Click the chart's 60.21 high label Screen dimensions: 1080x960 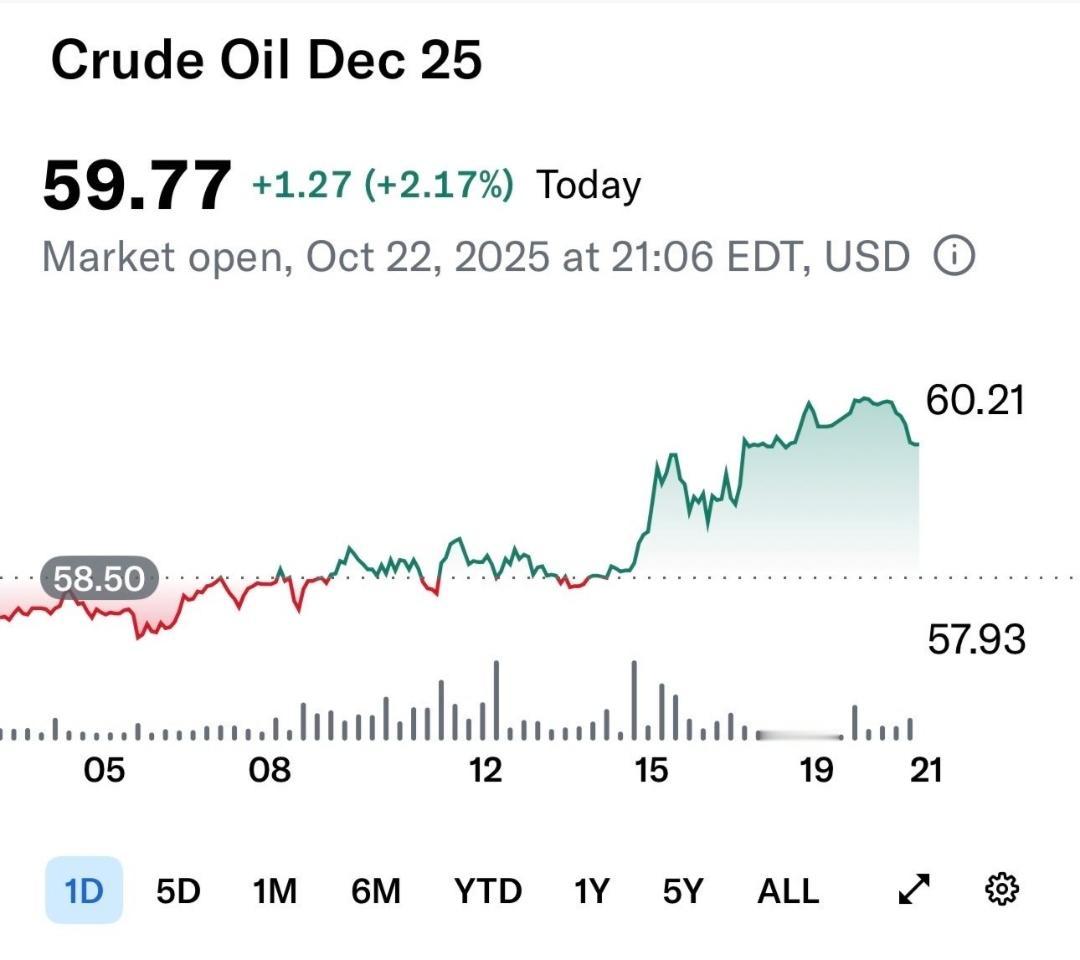click(975, 401)
